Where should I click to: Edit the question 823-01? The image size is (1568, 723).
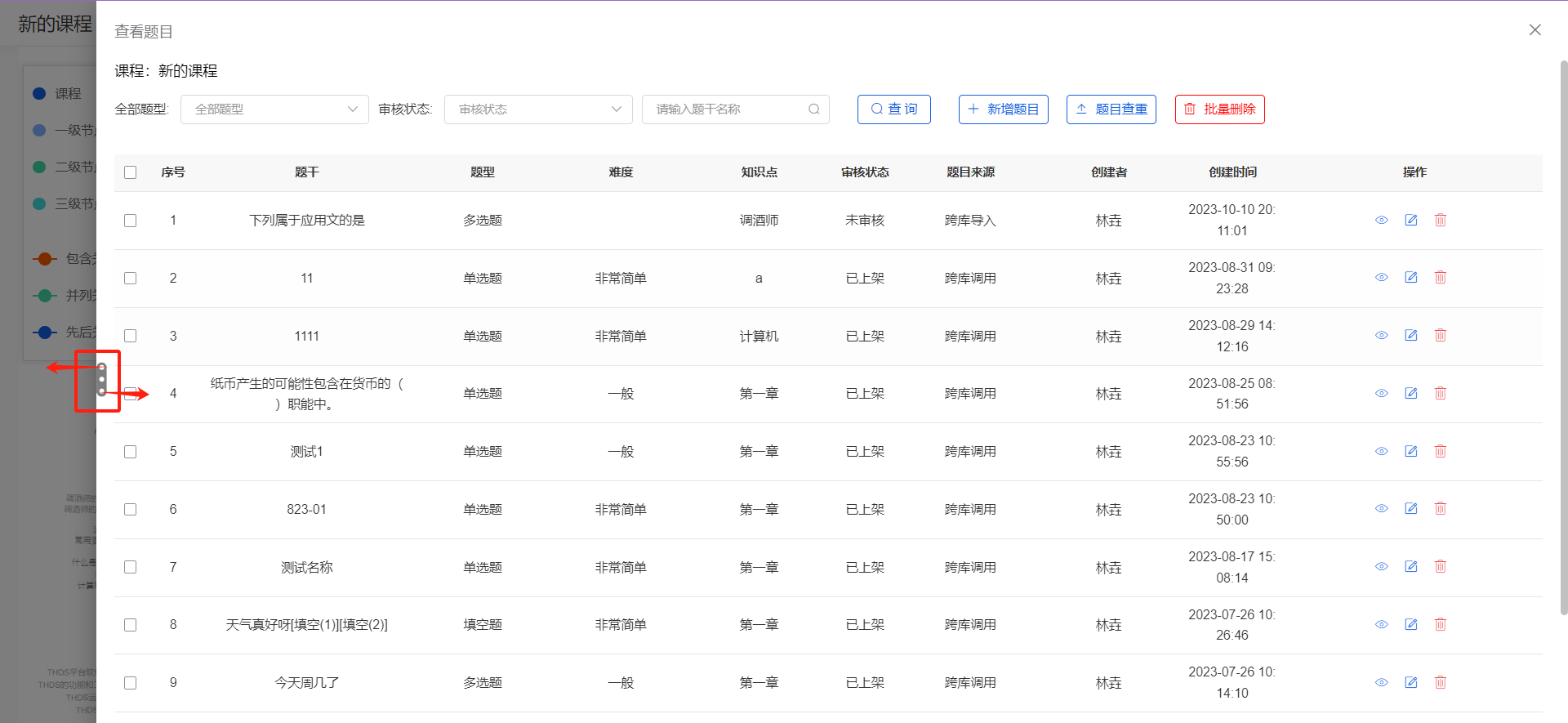tap(1410, 509)
